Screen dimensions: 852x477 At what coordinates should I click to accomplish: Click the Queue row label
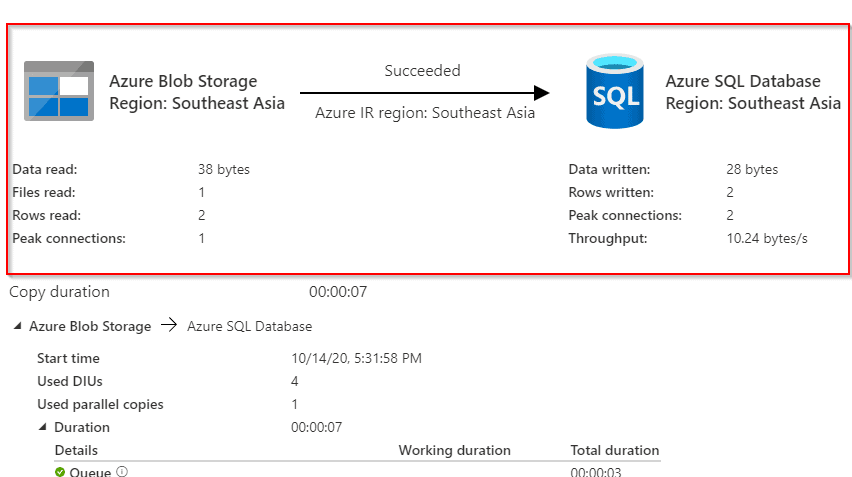click(90, 472)
